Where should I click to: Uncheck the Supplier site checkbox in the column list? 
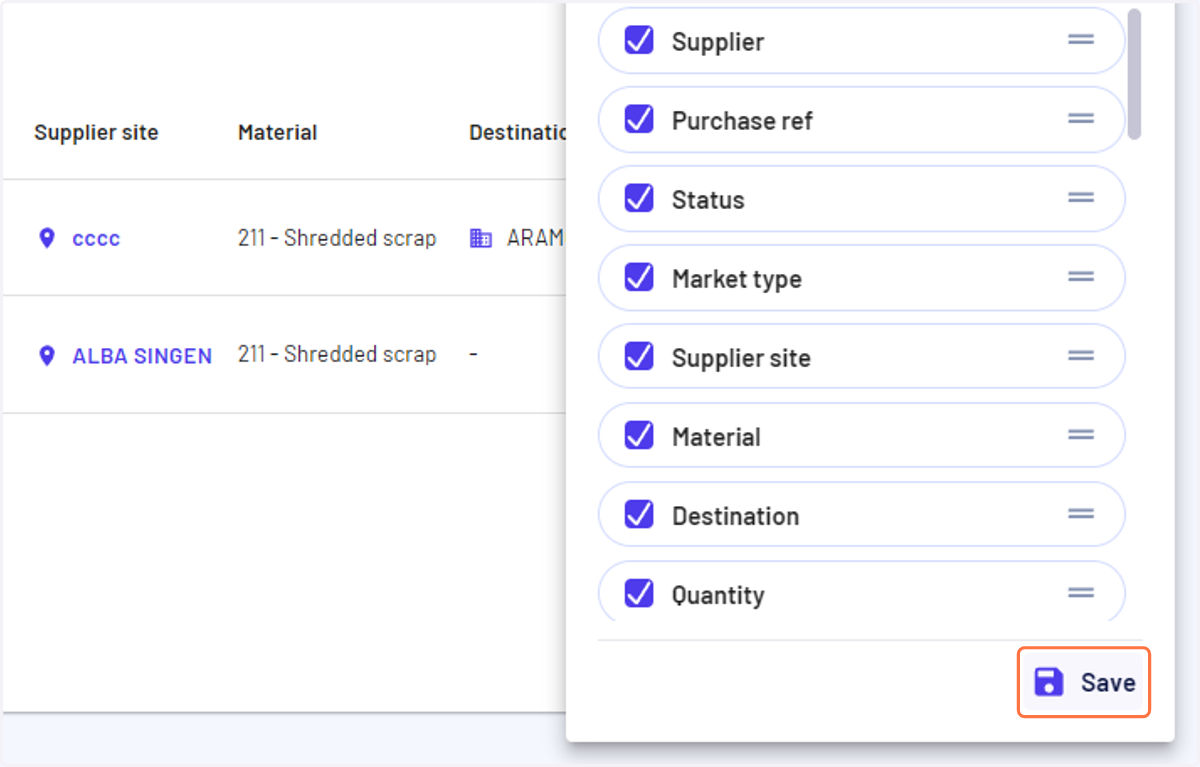639,356
